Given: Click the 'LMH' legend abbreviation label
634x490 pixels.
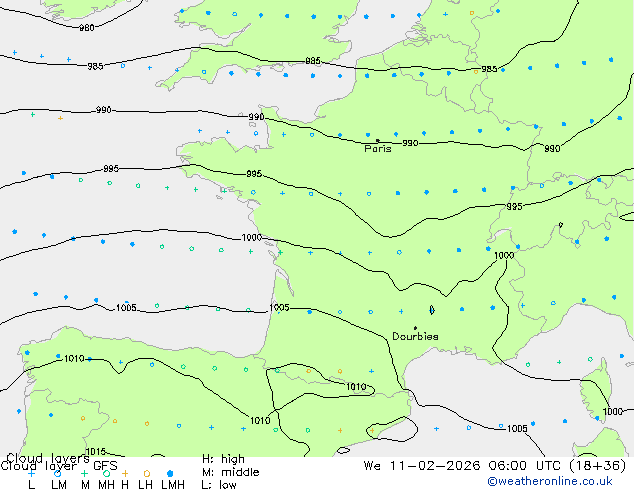Looking at the screenshot, I should [x=173, y=485].
